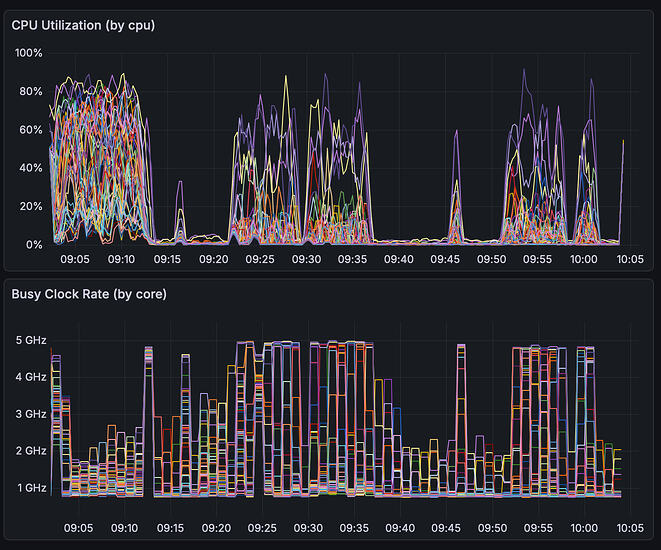Click the 09:30 time label under Busy Clock Rate
661x550 pixels.
coord(308,528)
